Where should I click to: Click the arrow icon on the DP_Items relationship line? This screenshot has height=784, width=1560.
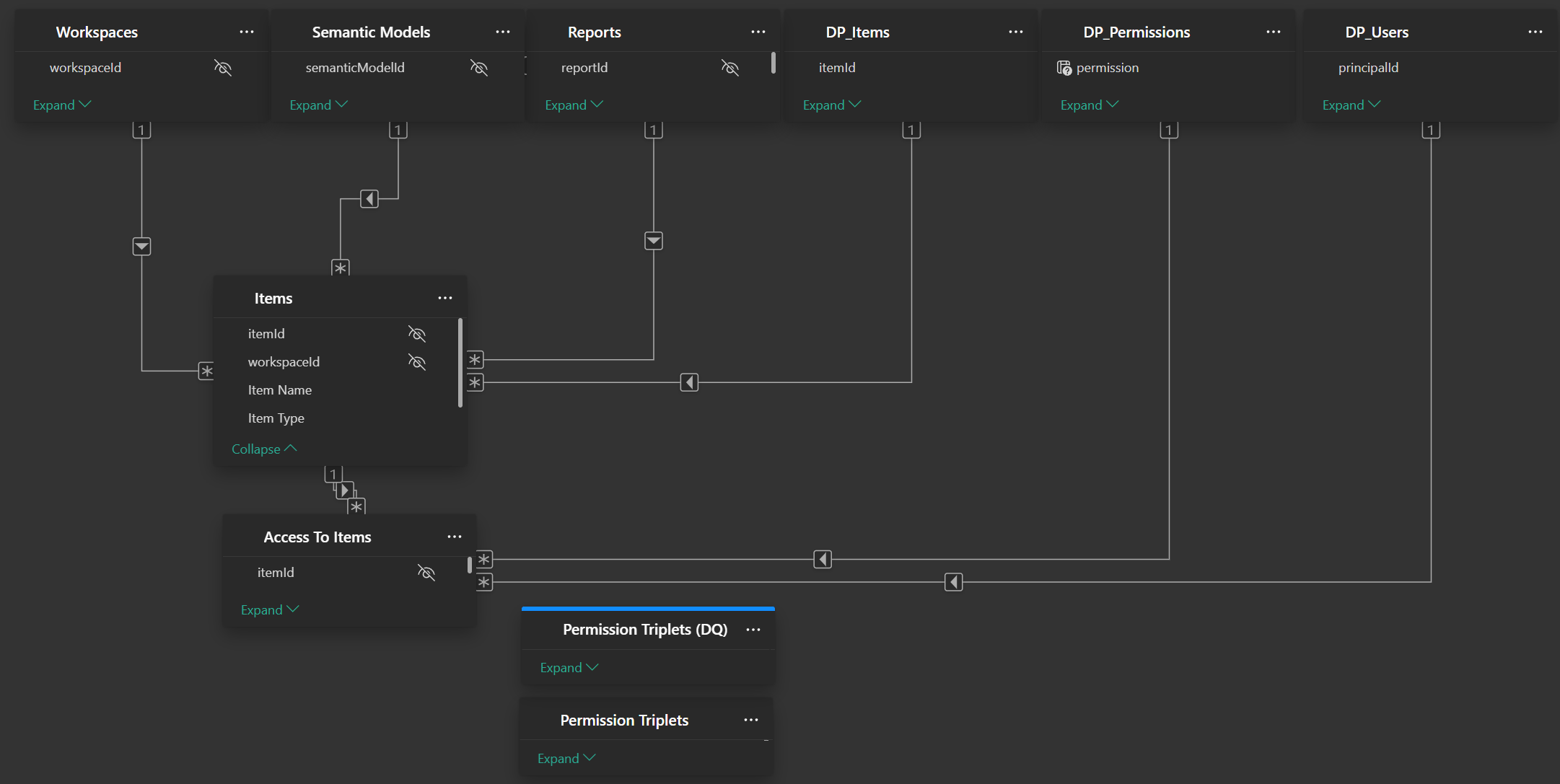[x=688, y=382]
